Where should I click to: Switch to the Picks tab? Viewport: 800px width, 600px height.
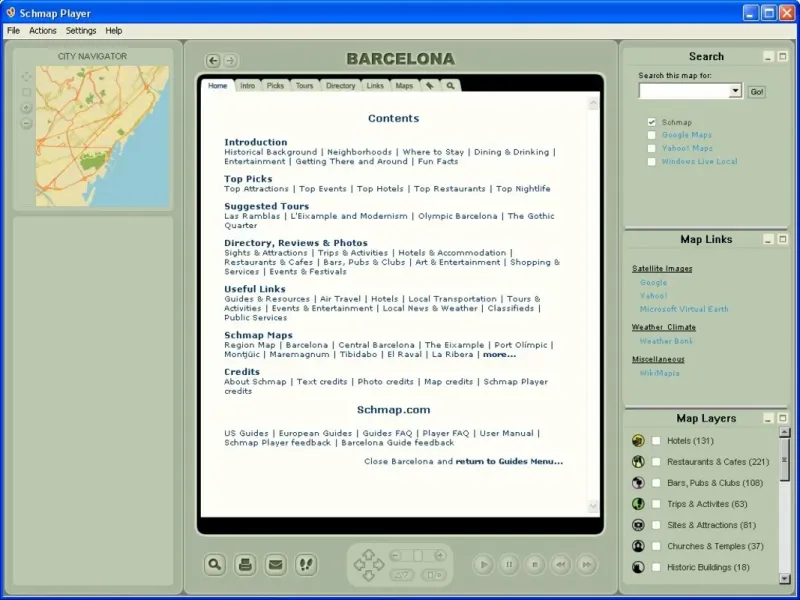275,86
